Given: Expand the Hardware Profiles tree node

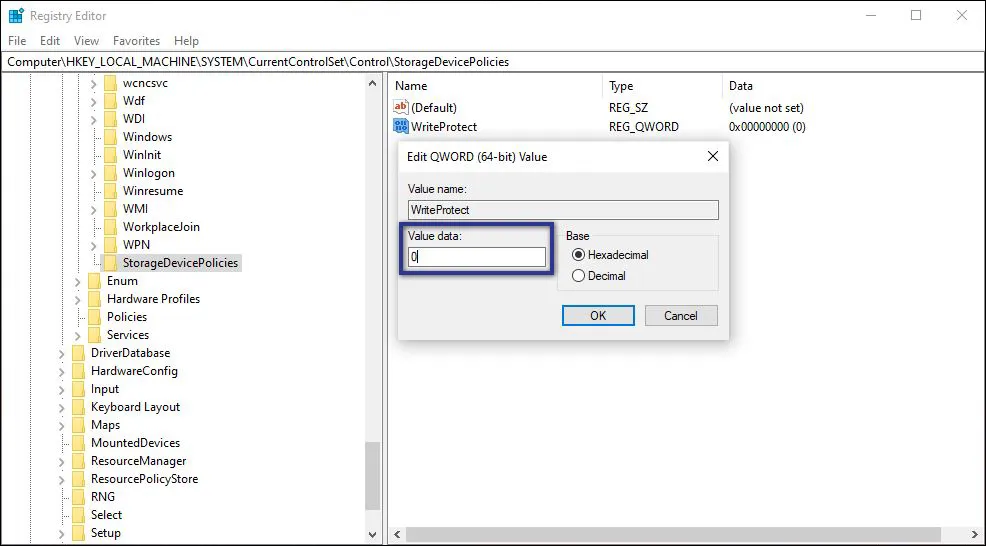Looking at the screenshot, I should (x=78, y=299).
